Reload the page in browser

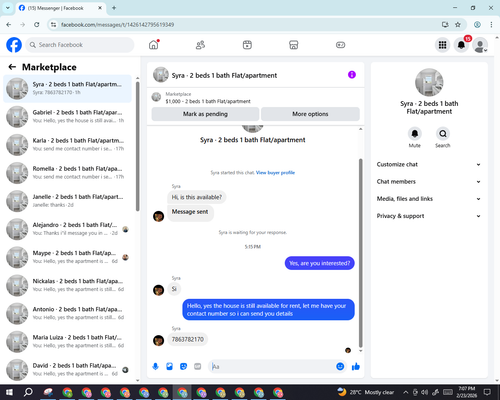point(37,24)
